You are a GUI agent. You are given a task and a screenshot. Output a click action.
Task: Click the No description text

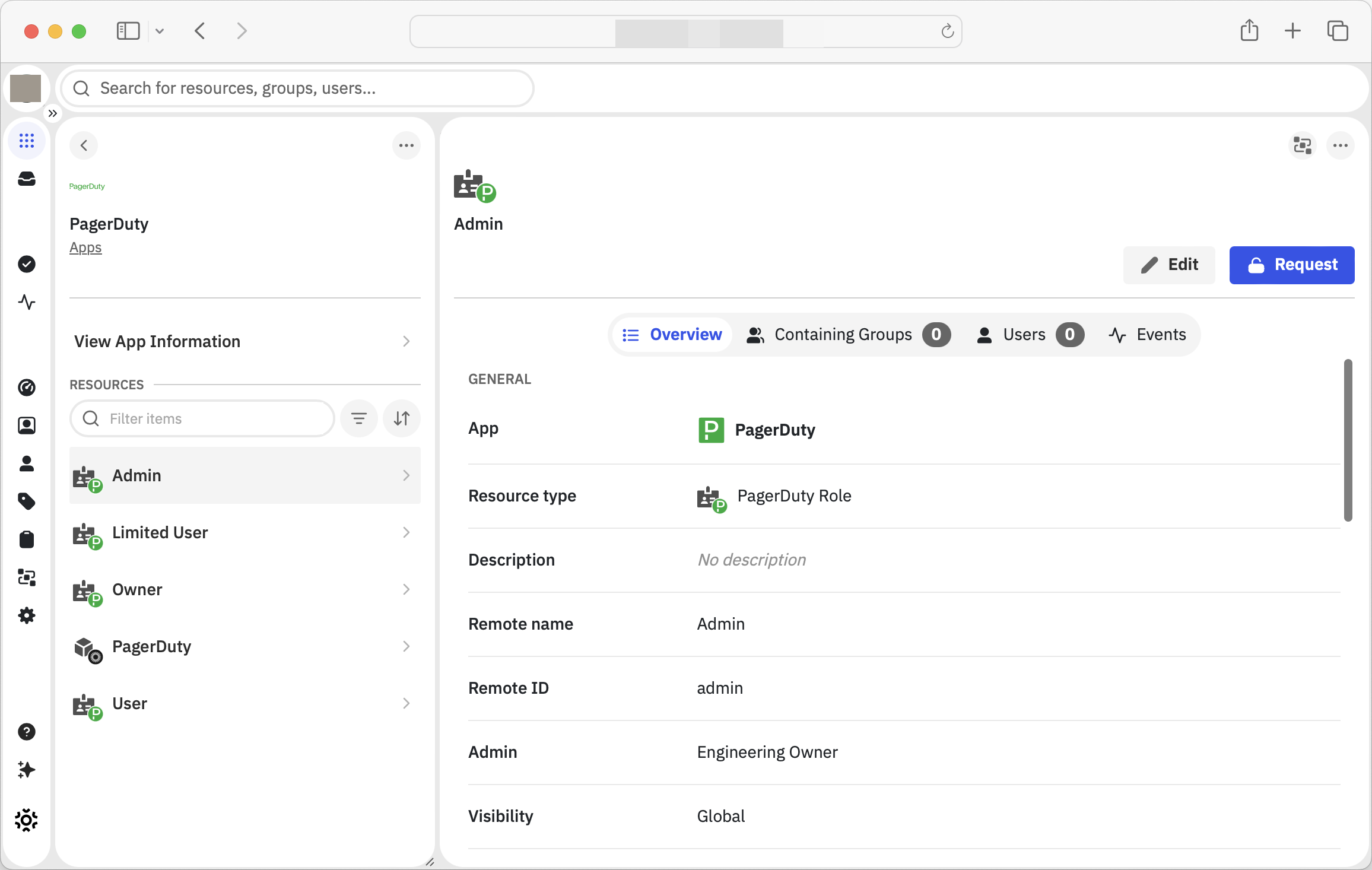coord(752,560)
